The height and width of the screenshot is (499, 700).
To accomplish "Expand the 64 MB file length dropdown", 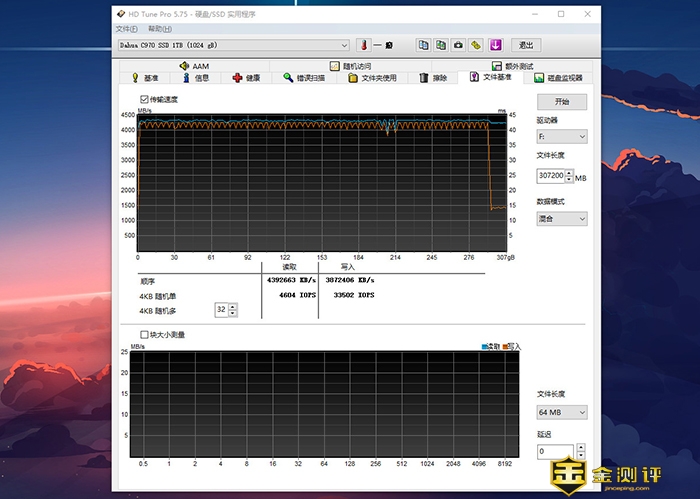I will tap(561, 411).
